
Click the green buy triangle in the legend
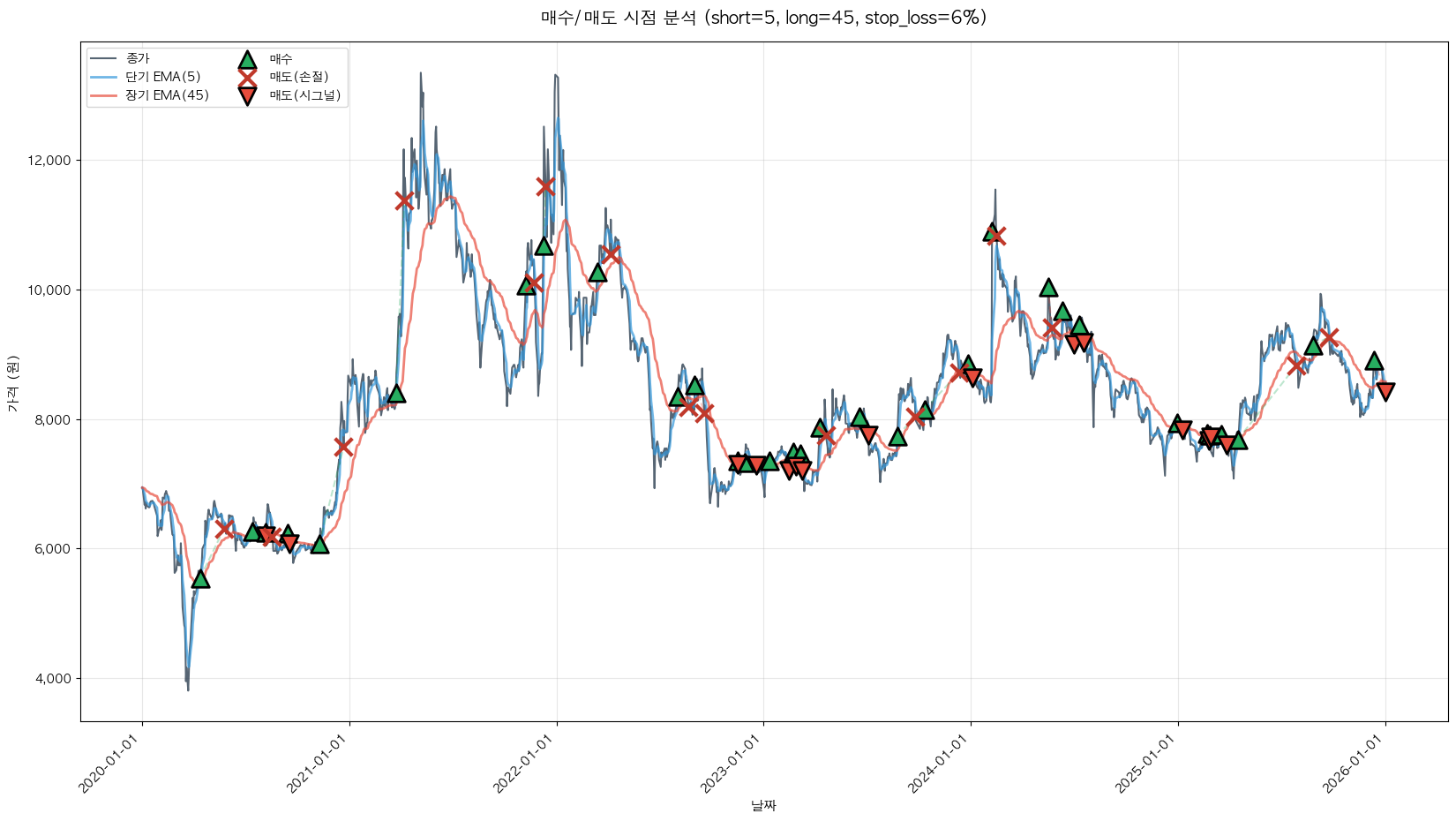[x=247, y=60]
